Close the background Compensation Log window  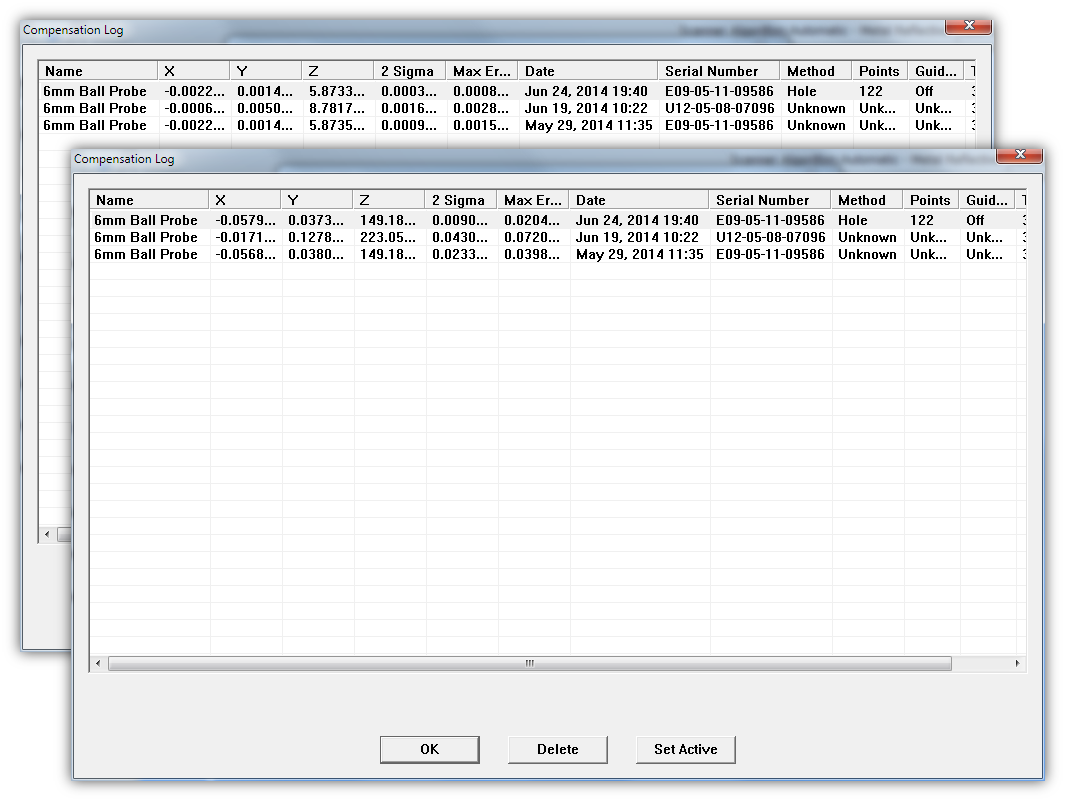pyautogui.click(x=968, y=26)
